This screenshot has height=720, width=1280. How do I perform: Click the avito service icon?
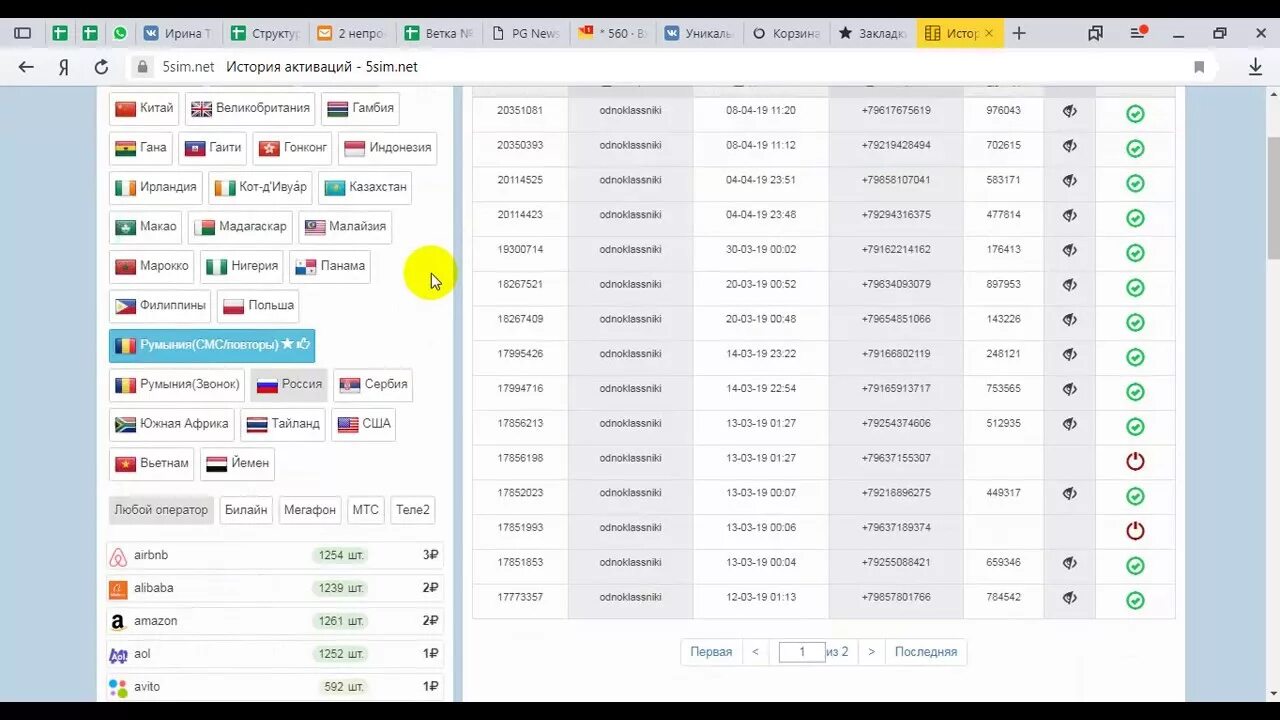click(x=118, y=687)
